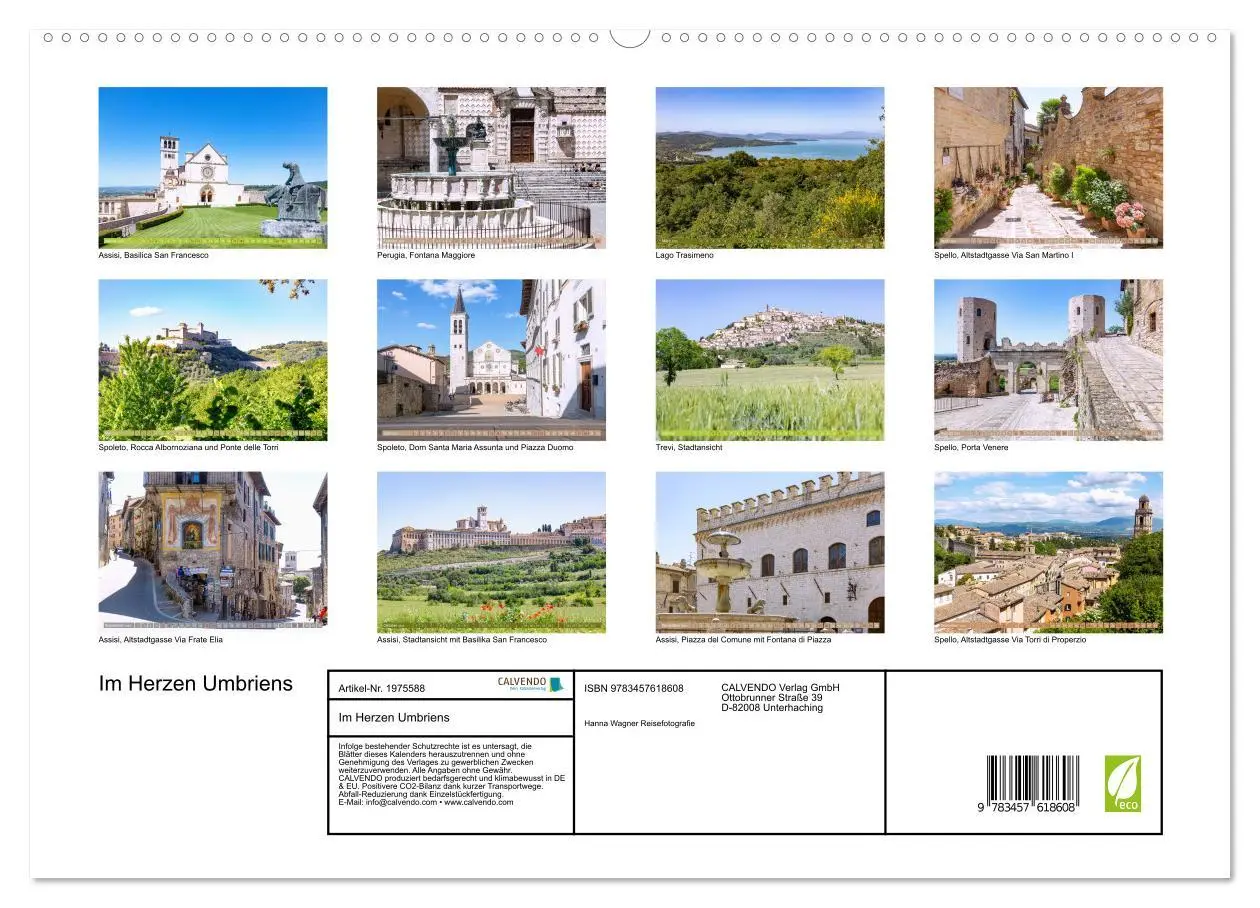
Task: Click the Assisi Stadtansicht panorama image
Action: click(492, 551)
